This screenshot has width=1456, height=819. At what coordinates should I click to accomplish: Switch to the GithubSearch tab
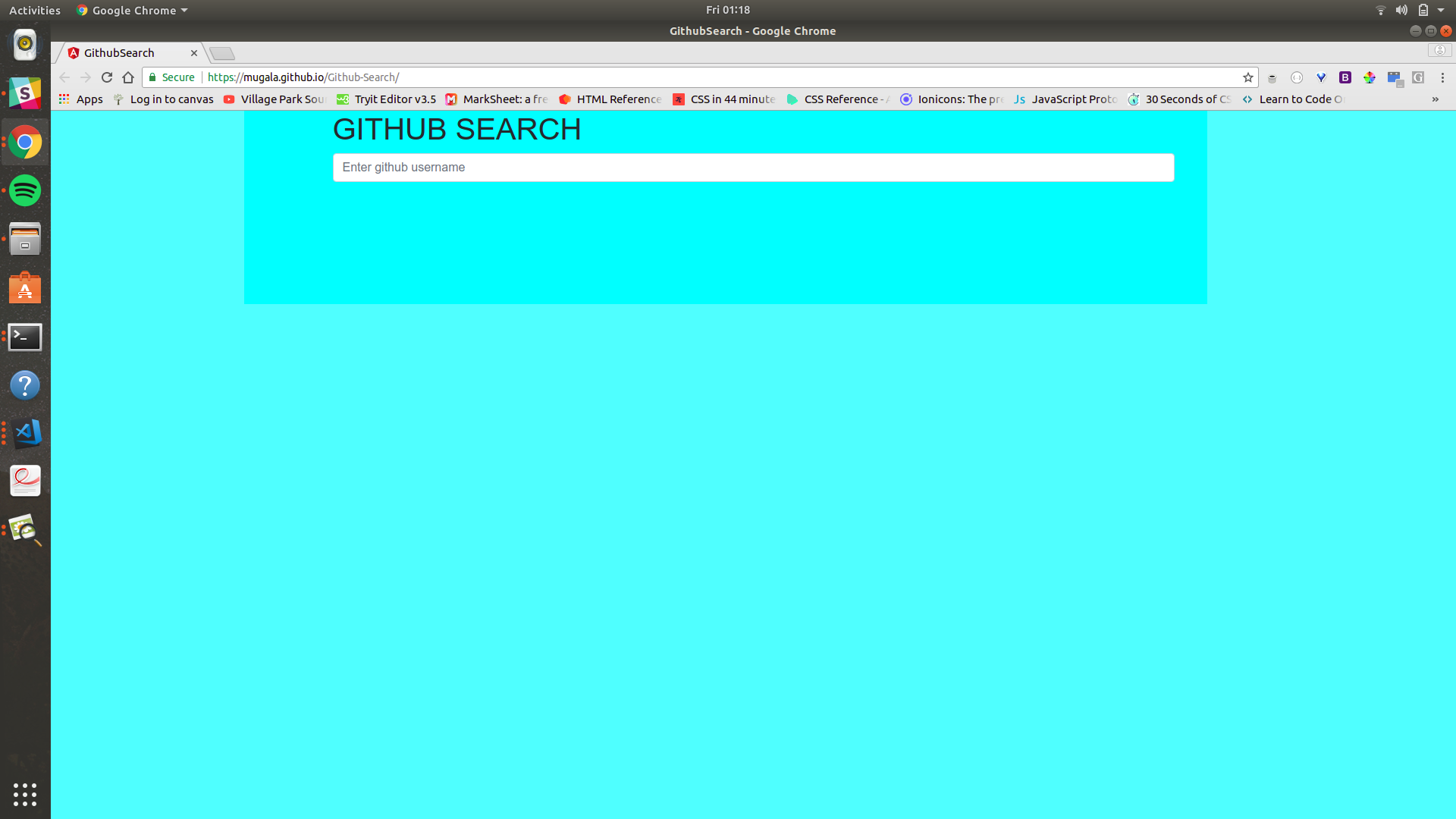coord(129,53)
